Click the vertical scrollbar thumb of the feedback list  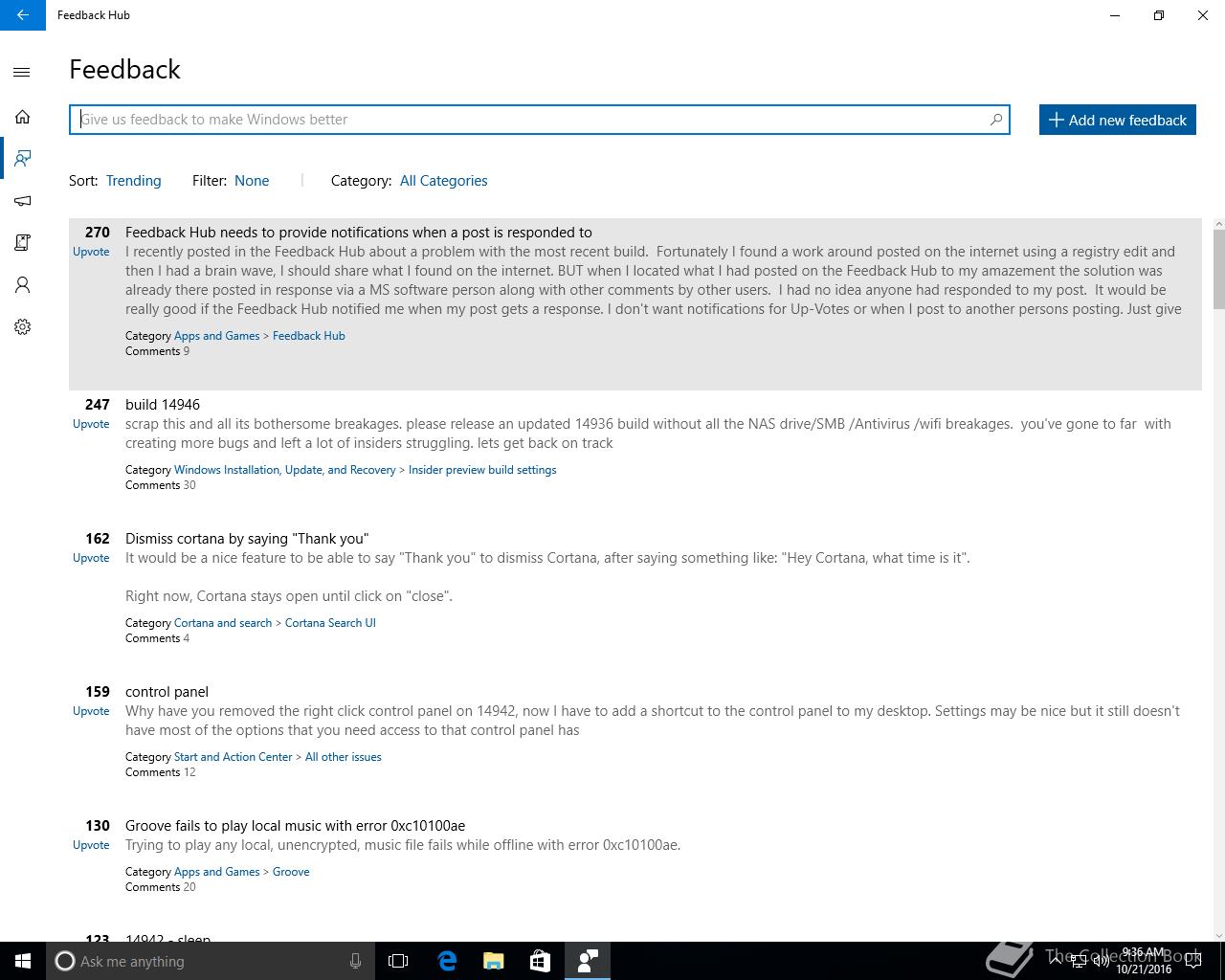tap(1218, 270)
